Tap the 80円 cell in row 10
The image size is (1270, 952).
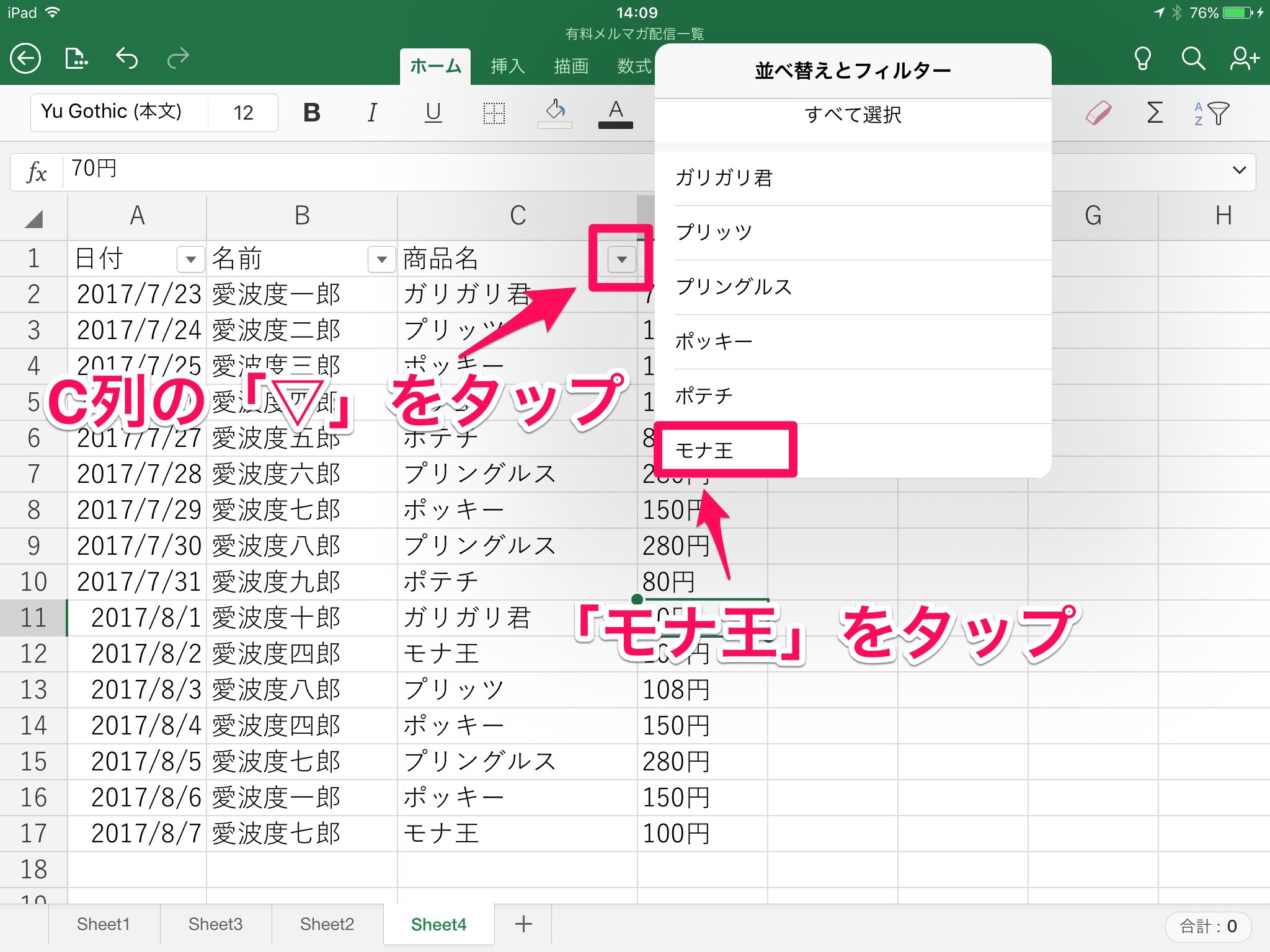[x=702, y=582]
